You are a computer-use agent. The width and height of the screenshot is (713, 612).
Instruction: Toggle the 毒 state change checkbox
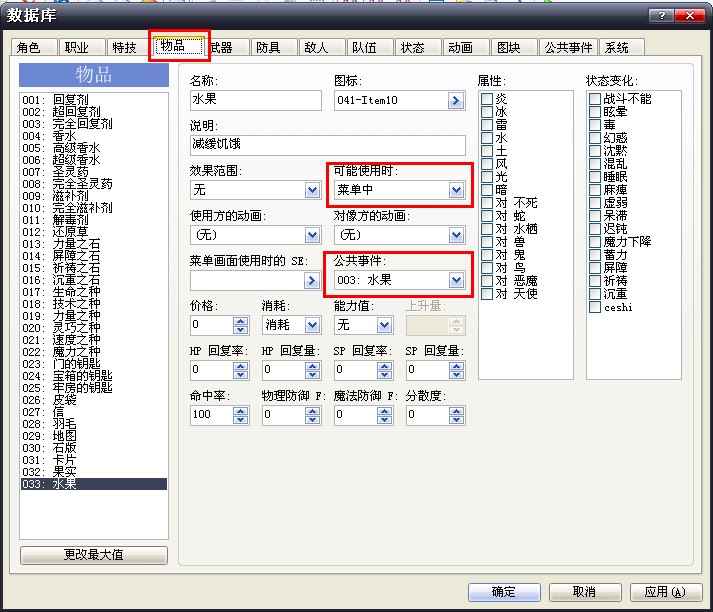coord(595,125)
